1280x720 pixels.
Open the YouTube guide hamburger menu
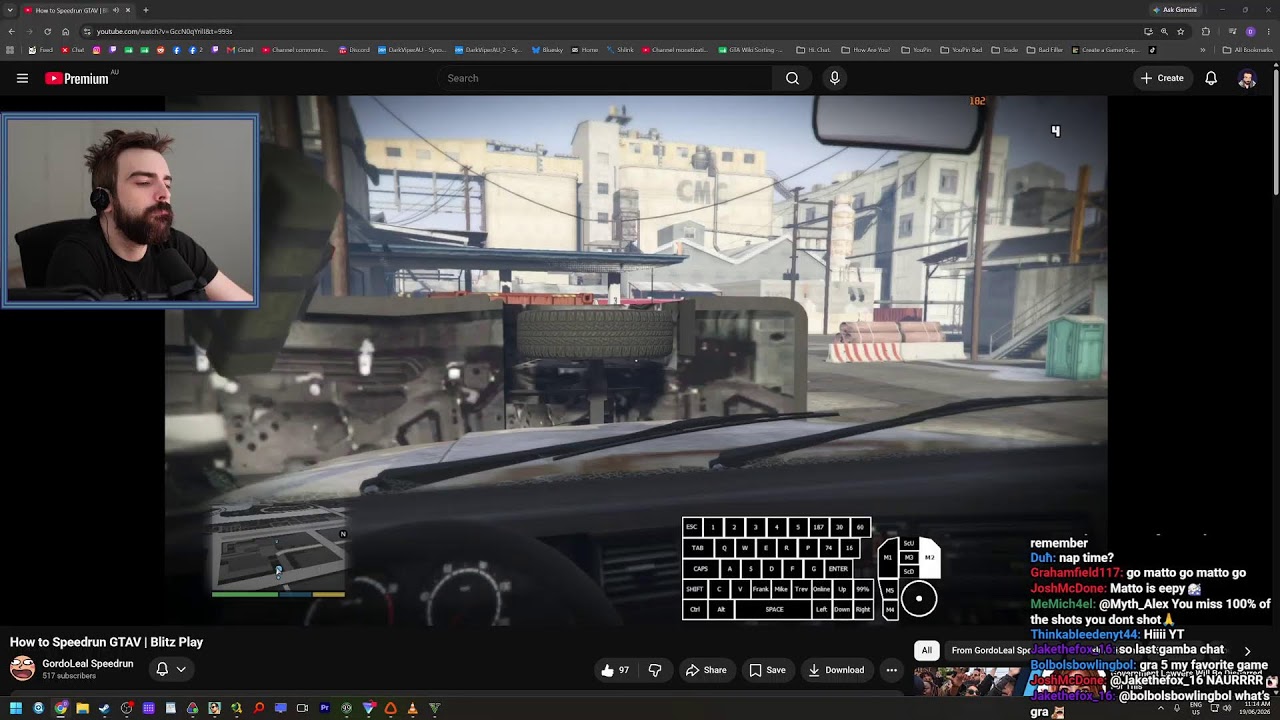point(22,78)
